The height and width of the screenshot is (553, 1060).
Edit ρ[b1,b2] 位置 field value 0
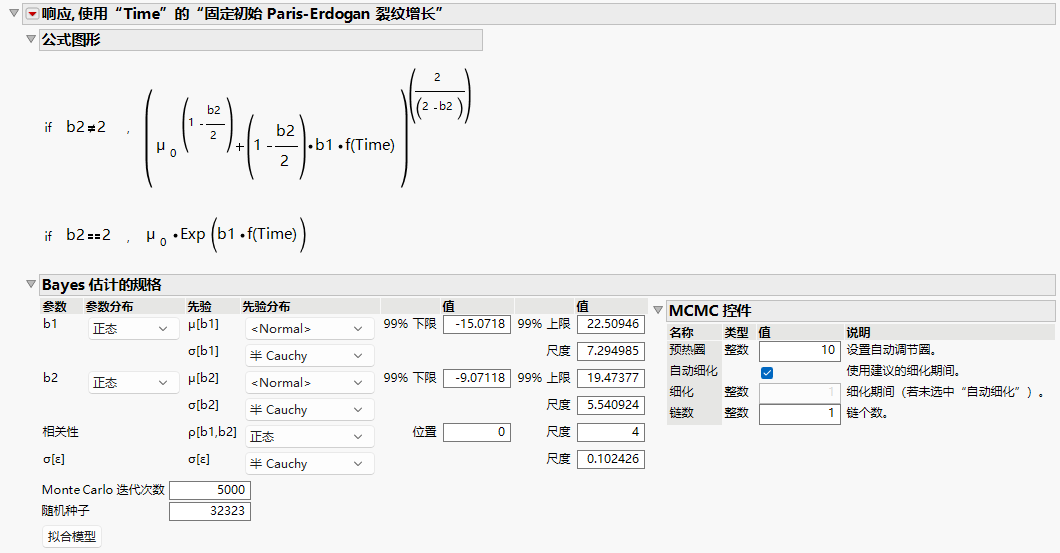point(477,432)
